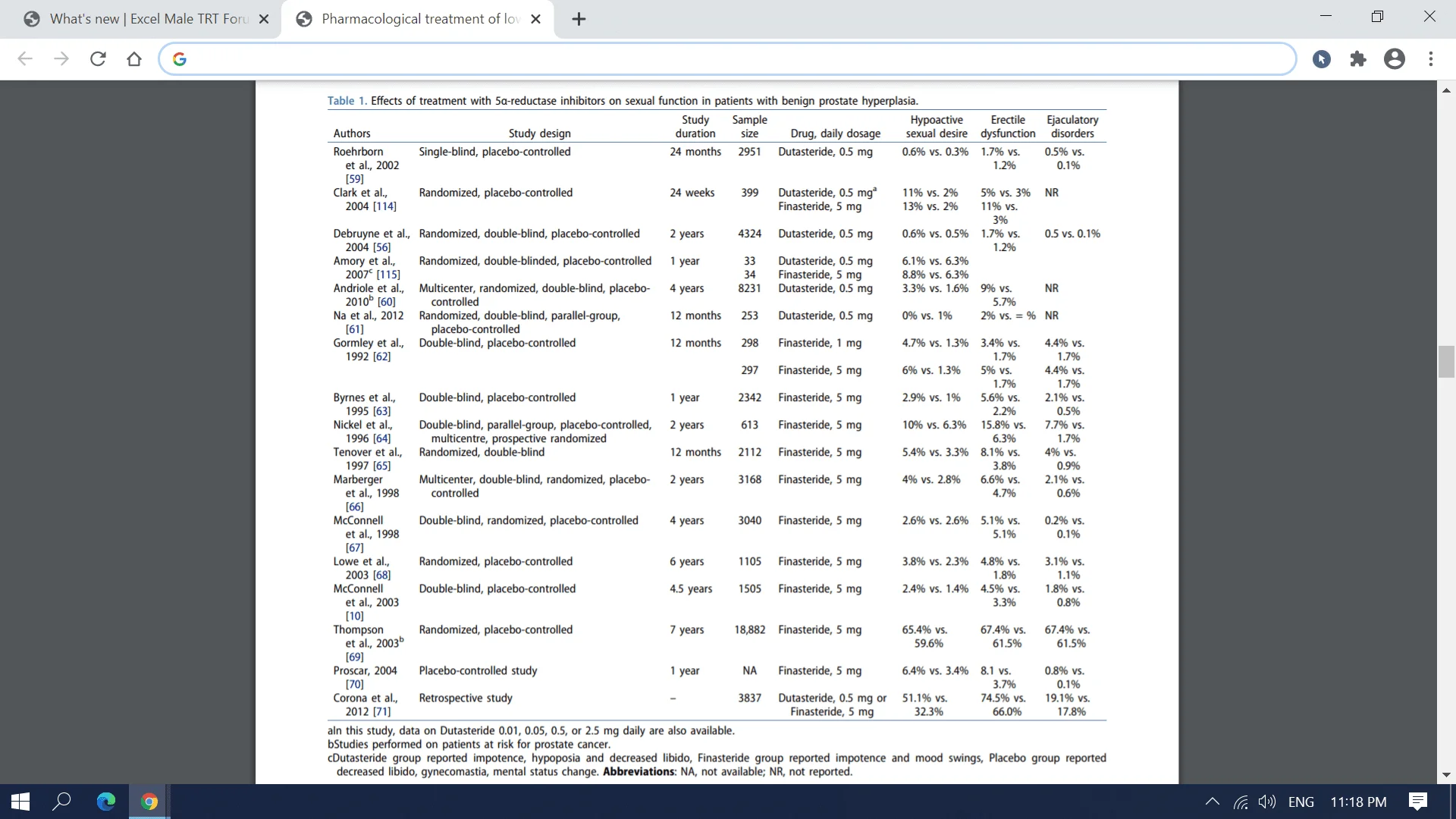Screen dimensions: 1456x819
Task: Open reference [68] for Lowe et al.
Action: point(381,575)
